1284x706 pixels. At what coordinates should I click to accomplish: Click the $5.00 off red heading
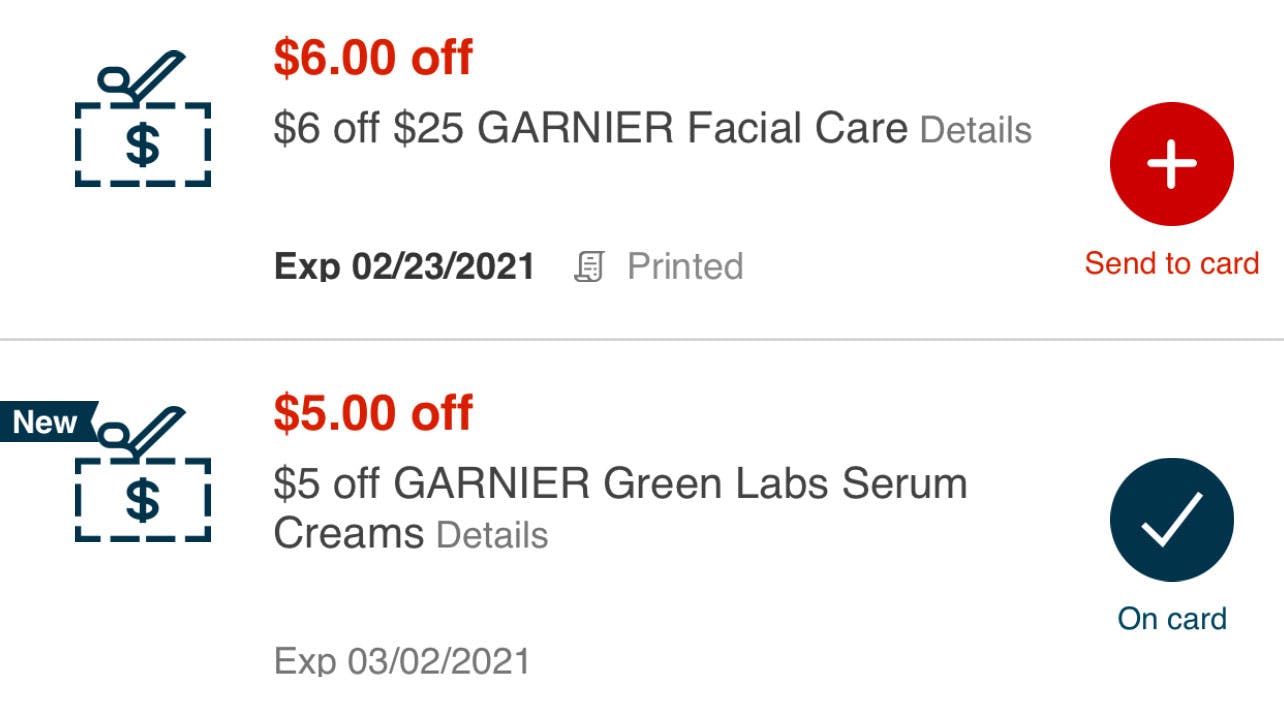373,414
